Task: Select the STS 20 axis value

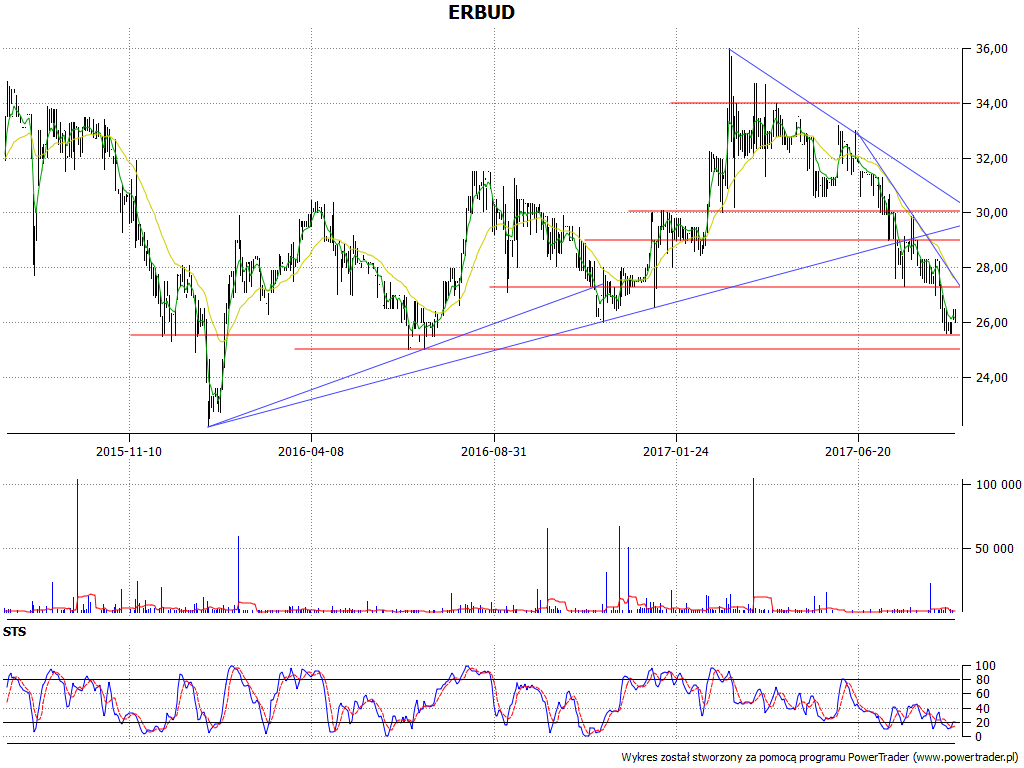Action: [x=982, y=723]
